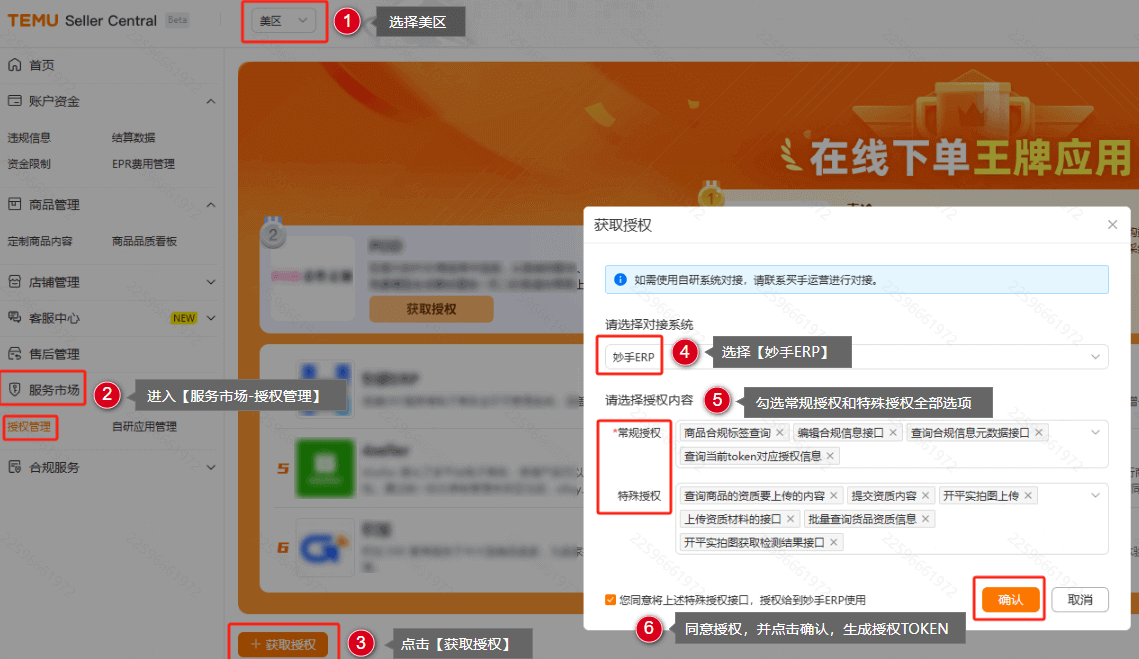Click the 首页 home icon in the sidebar
1139x659 pixels.
pyautogui.click(x=15, y=65)
